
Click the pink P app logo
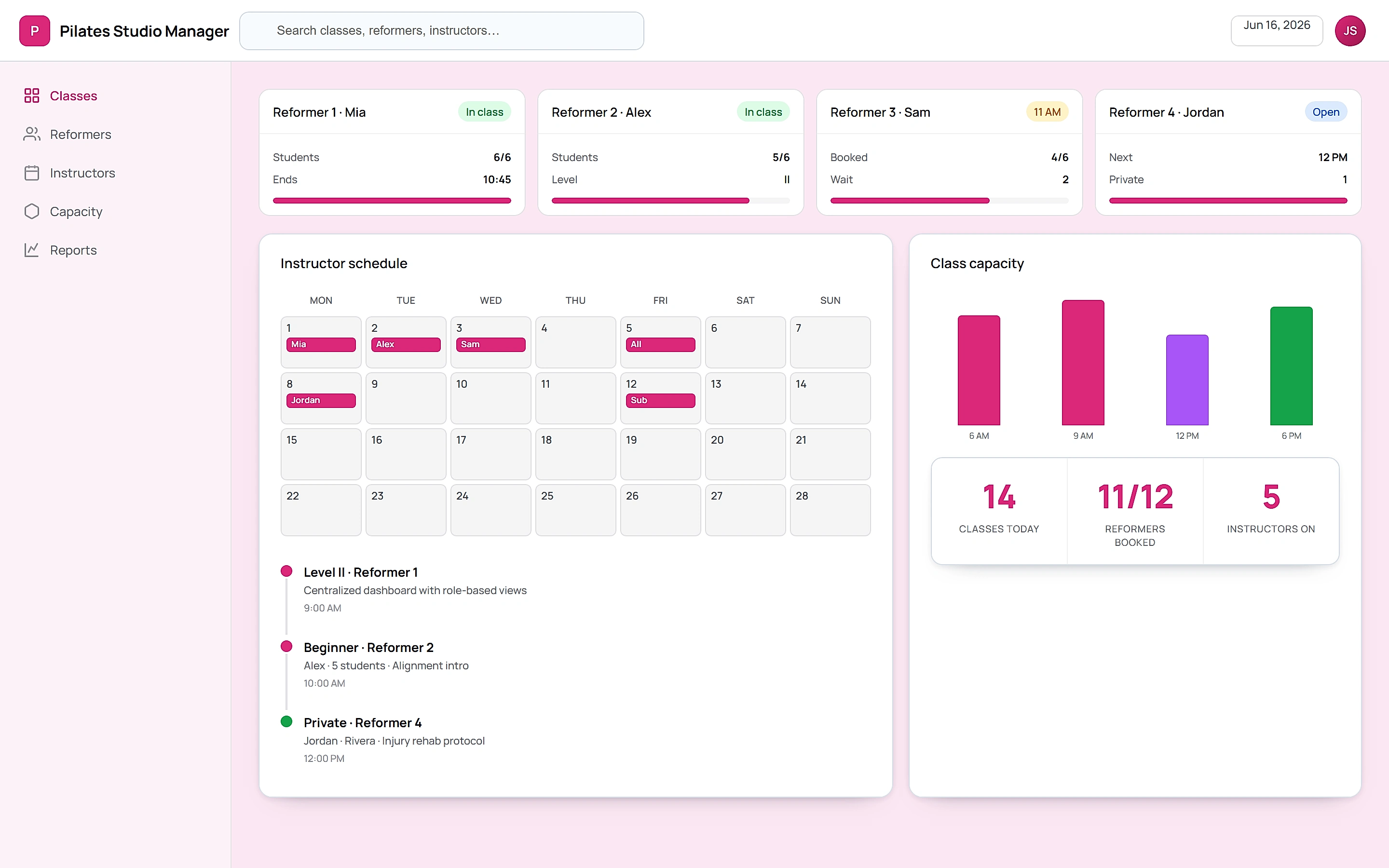(x=34, y=31)
